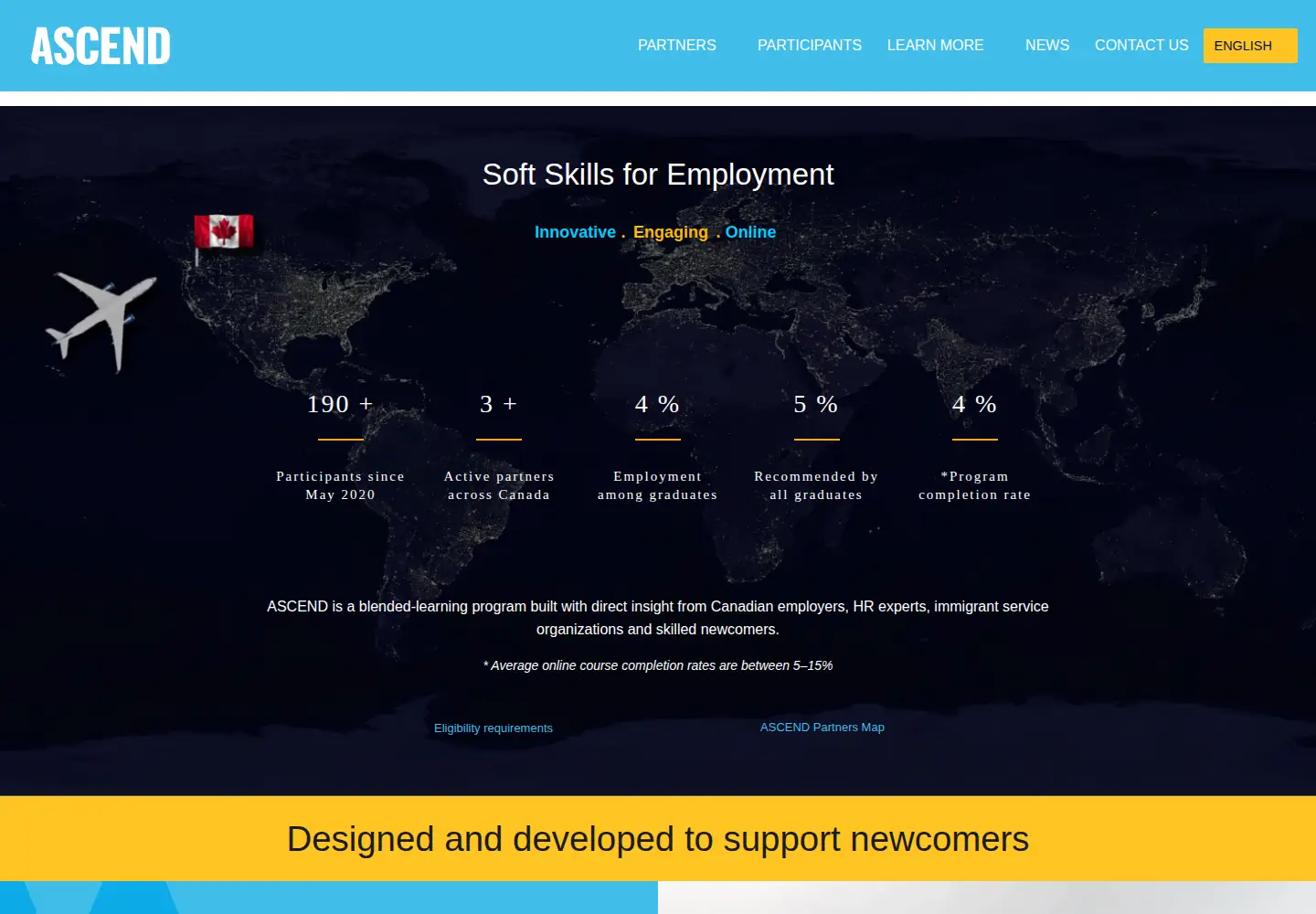Click the '5 %' recommended counter
Image resolution: width=1316 pixels, height=914 pixels.
(x=816, y=404)
